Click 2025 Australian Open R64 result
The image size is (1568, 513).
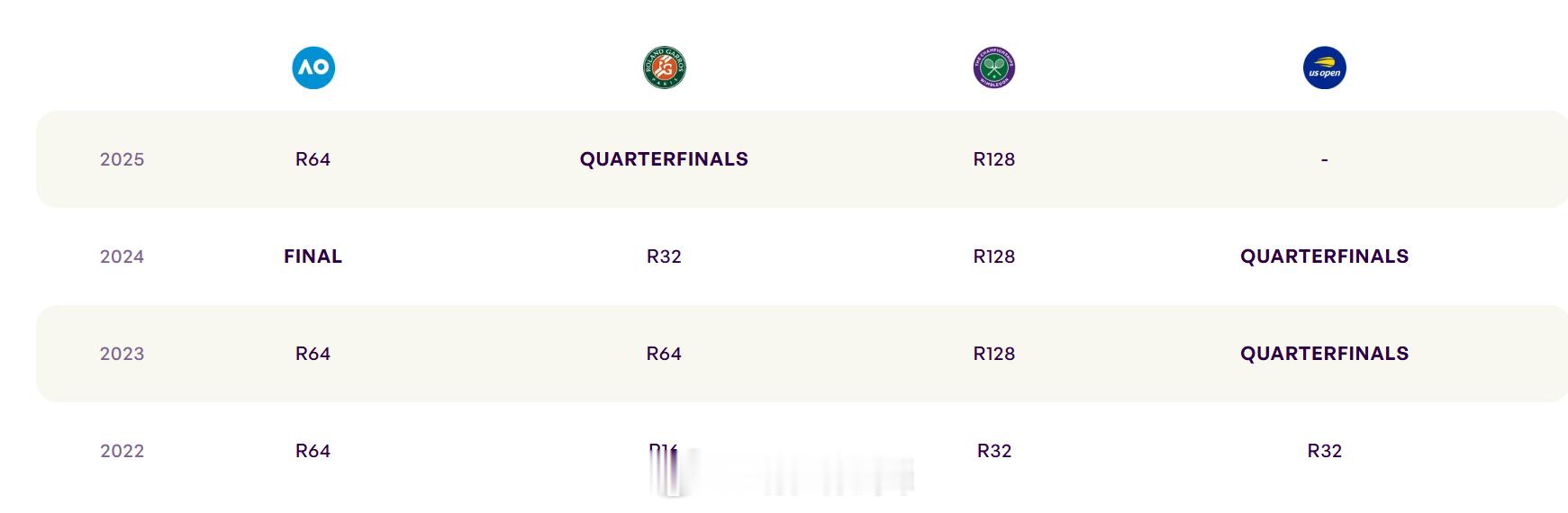pos(313,159)
